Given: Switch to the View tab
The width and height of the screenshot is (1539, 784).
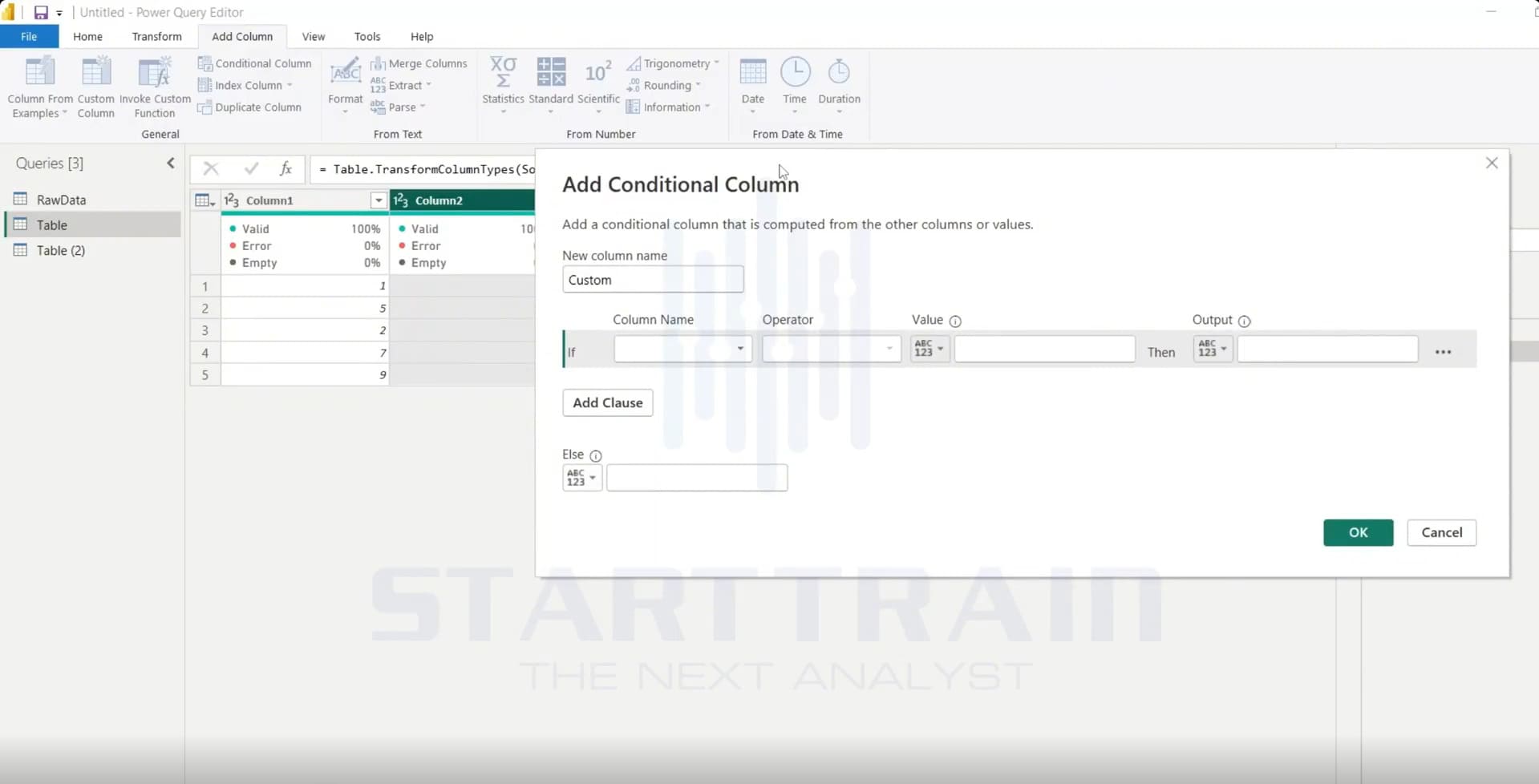Looking at the screenshot, I should (x=314, y=37).
